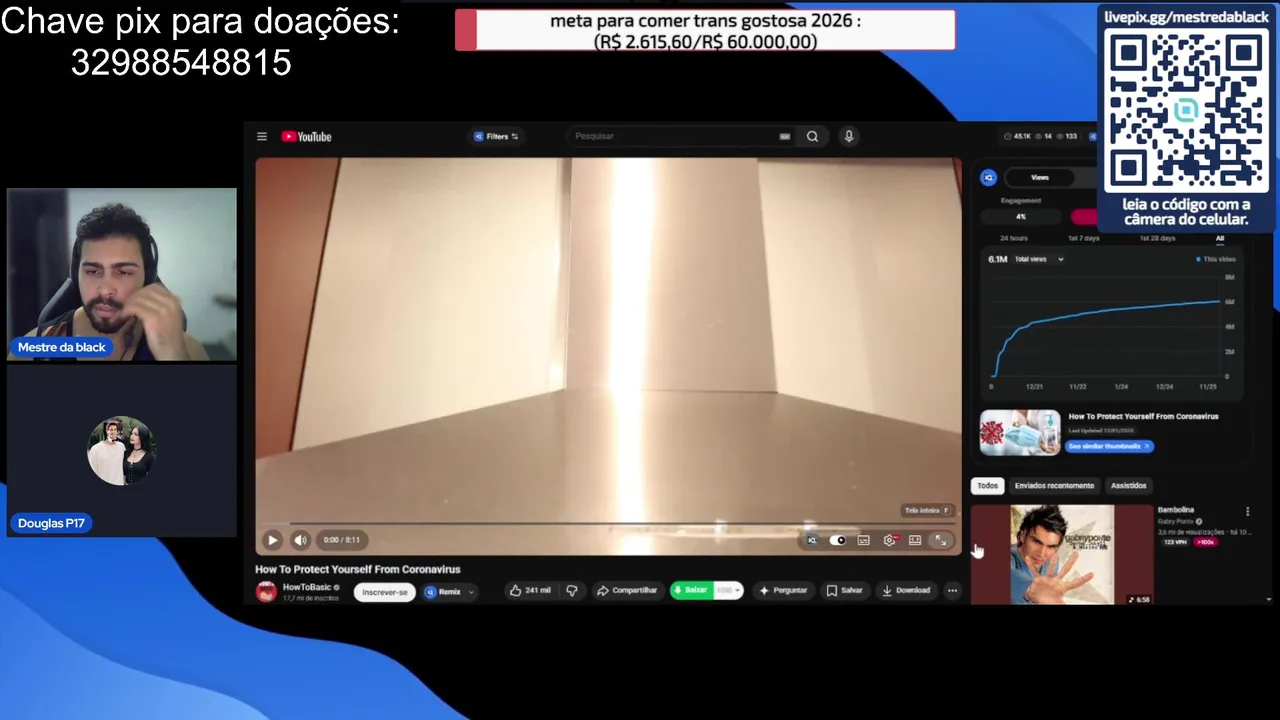Screen dimensions: 1280x720
Task: Open more actions three-dot menu under video
Action: (x=952, y=591)
